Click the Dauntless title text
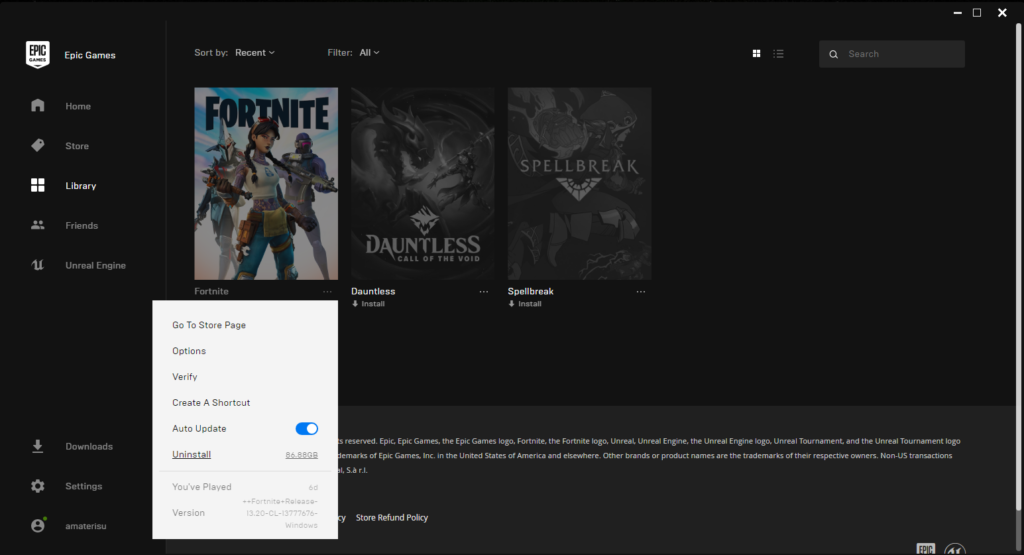 373,291
